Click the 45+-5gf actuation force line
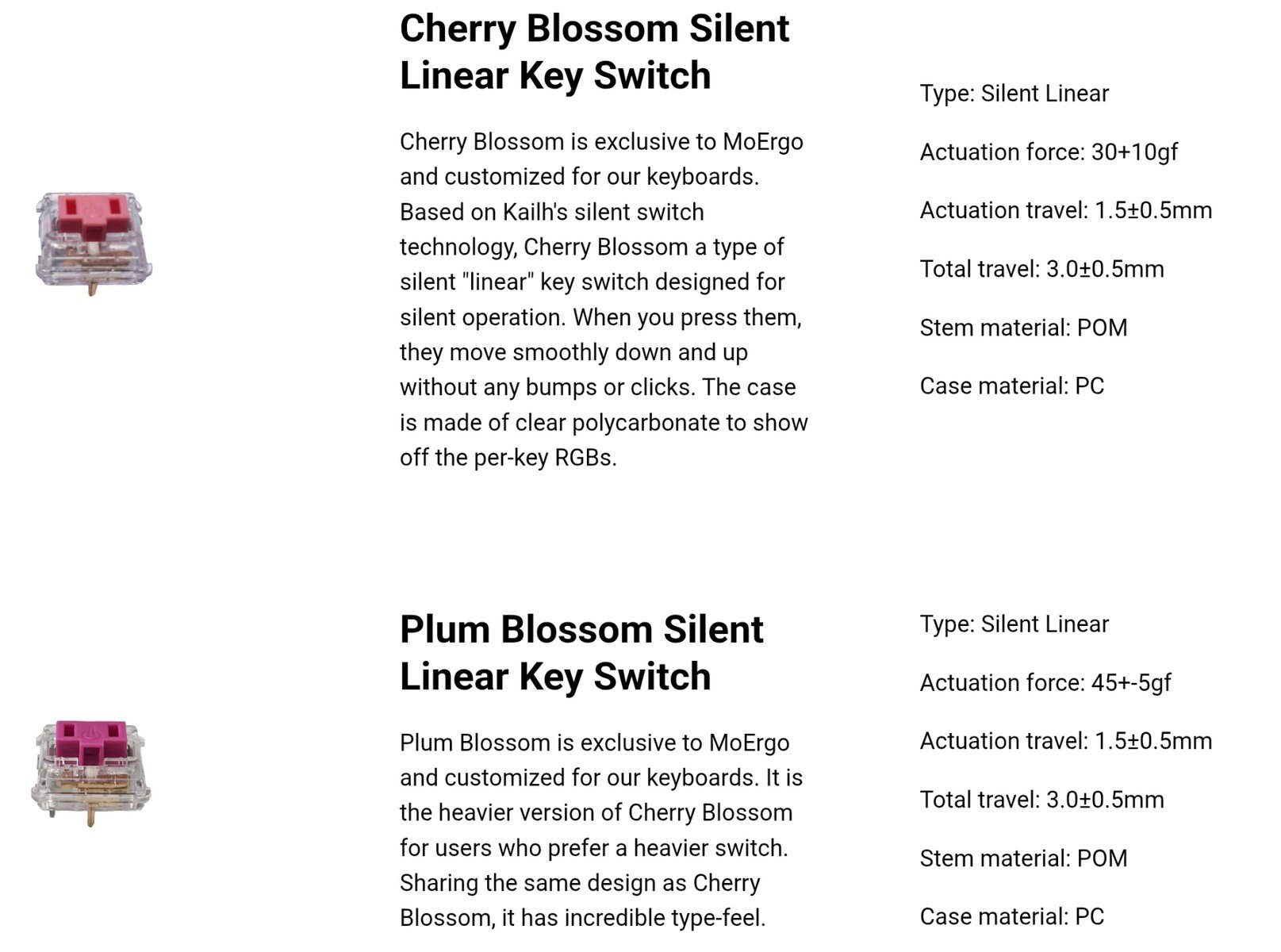Viewport: 1281px width, 952px height. tap(1045, 683)
